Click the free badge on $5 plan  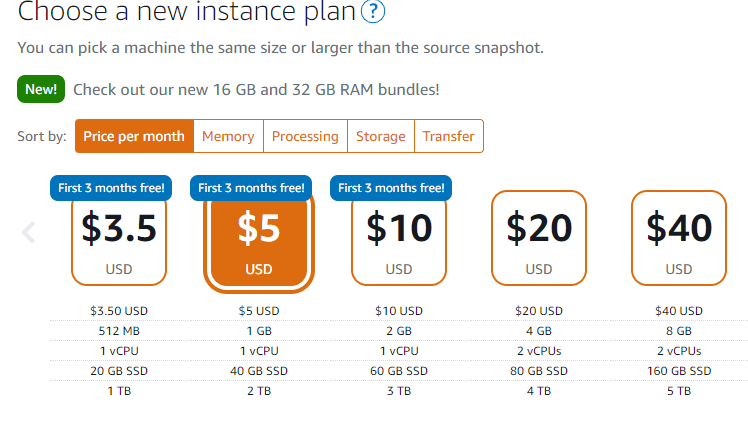[251, 187]
